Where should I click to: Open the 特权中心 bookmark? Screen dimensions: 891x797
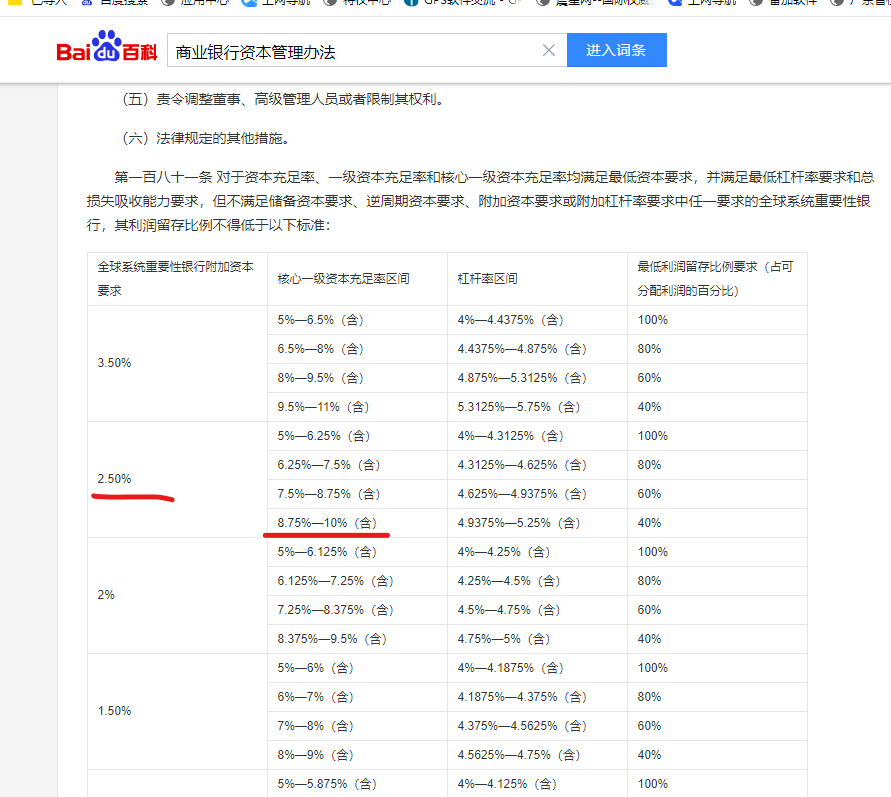coord(365,2)
